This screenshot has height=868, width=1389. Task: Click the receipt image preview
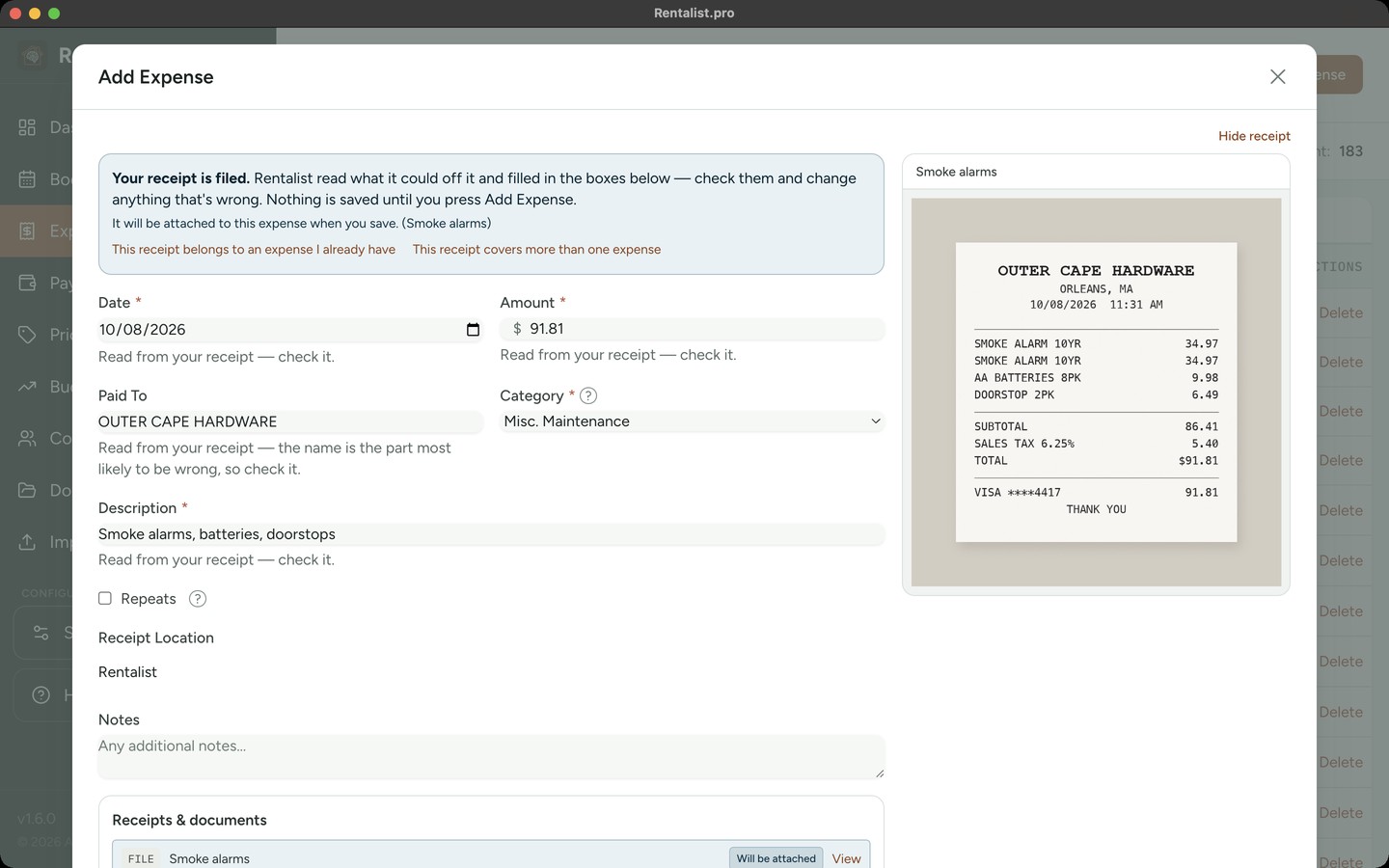pyautogui.click(x=1096, y=393)
